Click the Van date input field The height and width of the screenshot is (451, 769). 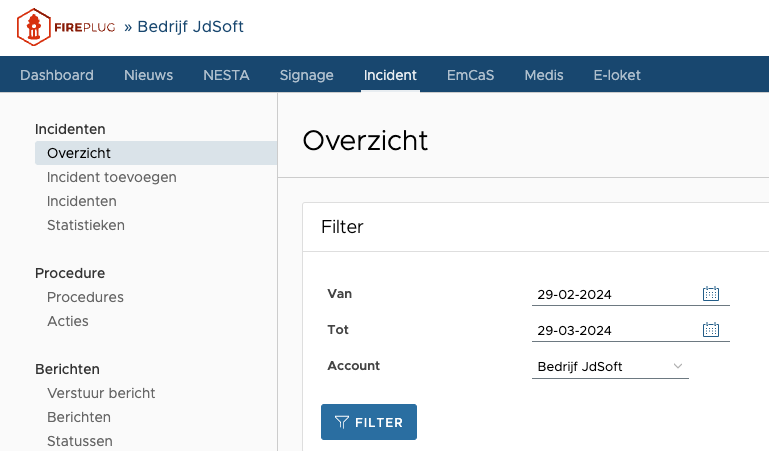click(x=615, y=294)
